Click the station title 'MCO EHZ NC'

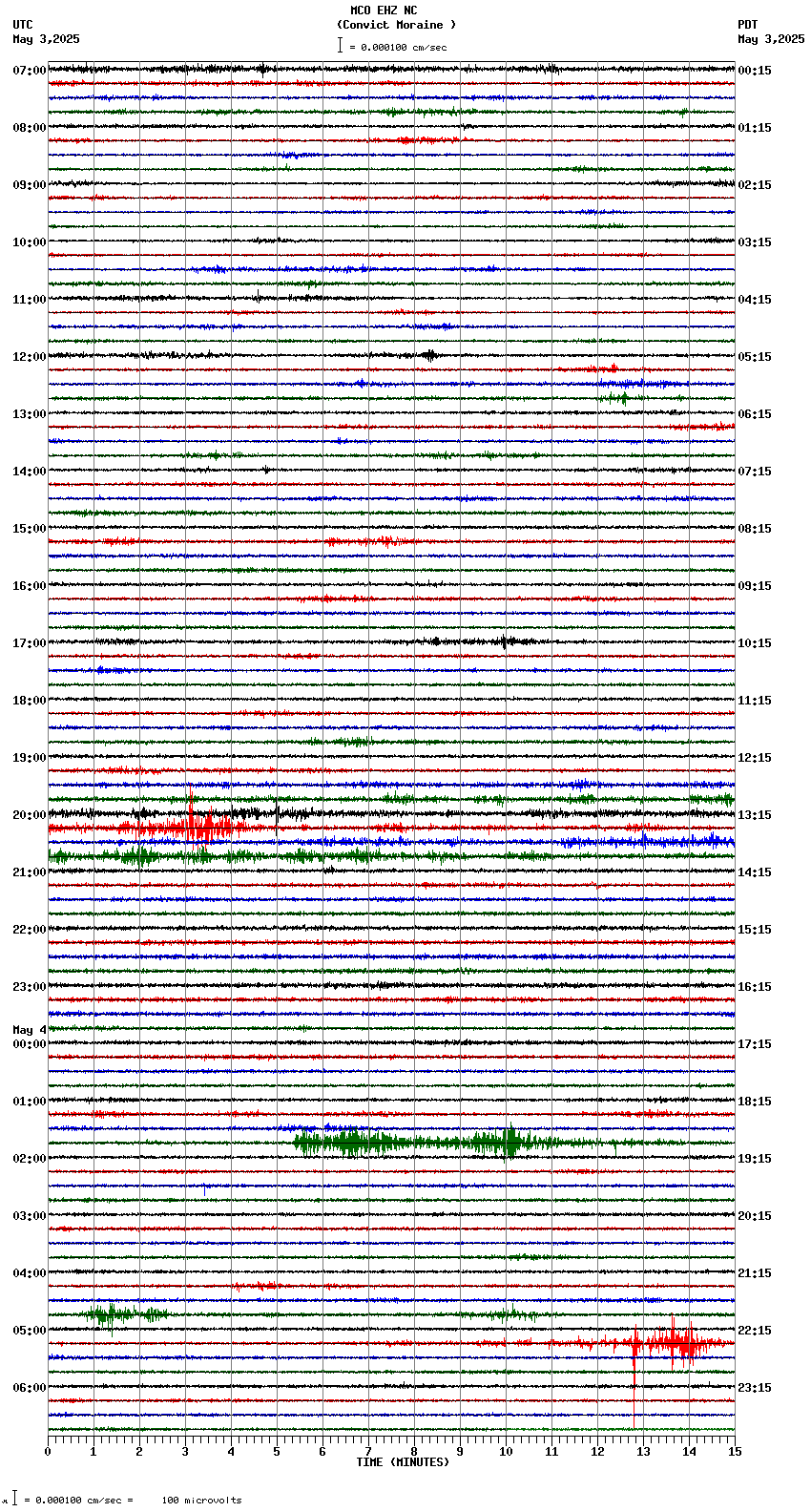[x=384, y=10]
